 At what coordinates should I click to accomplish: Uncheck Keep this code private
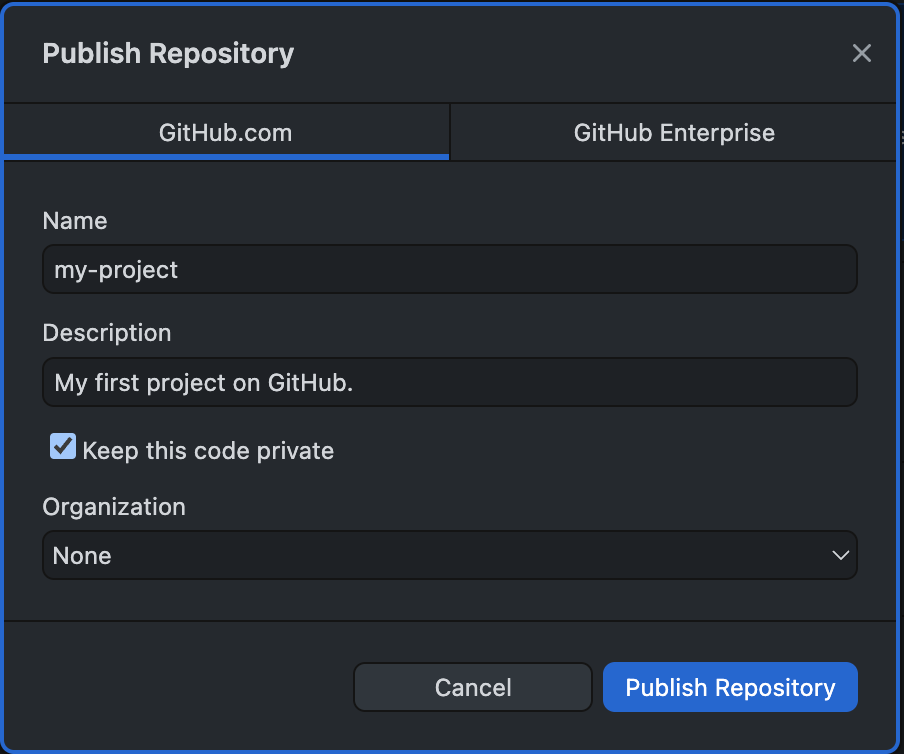point(63,446)
